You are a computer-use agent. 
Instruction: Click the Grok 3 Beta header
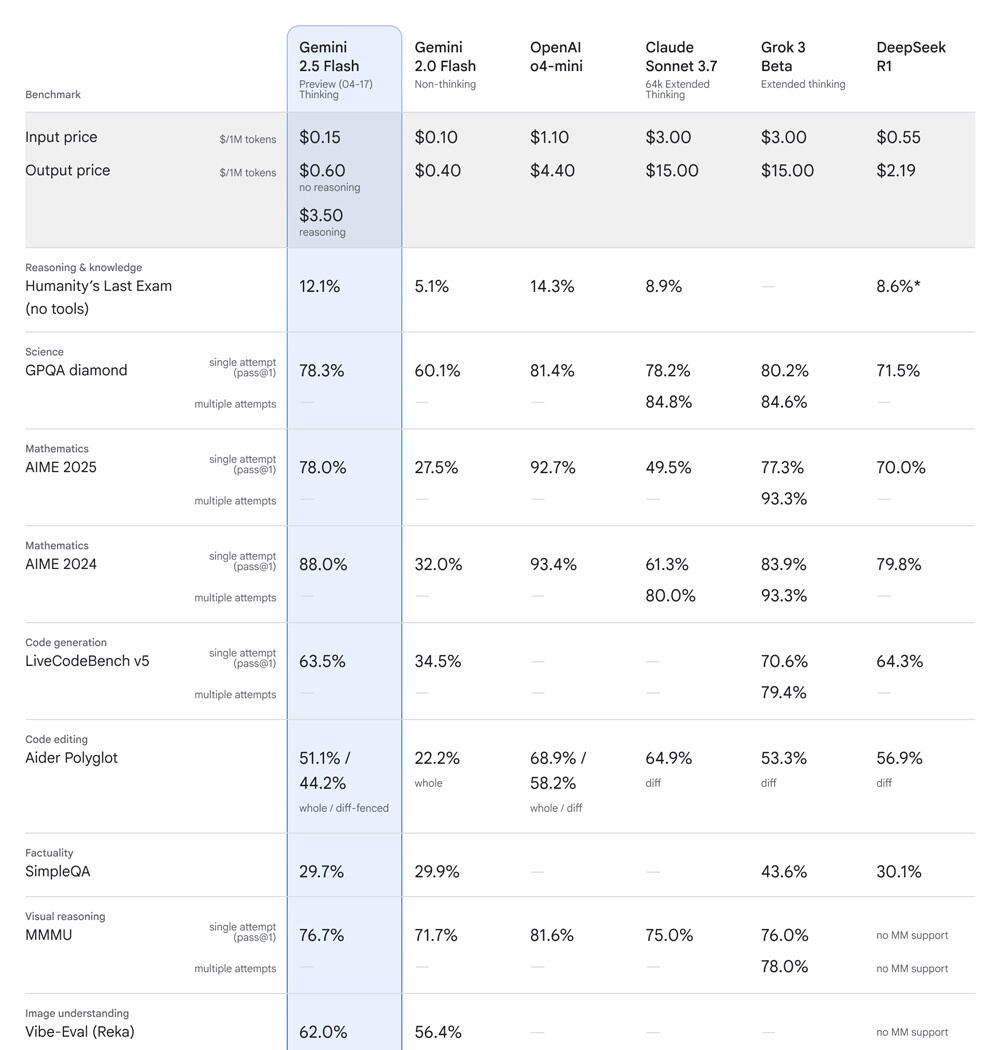point(783,57)
